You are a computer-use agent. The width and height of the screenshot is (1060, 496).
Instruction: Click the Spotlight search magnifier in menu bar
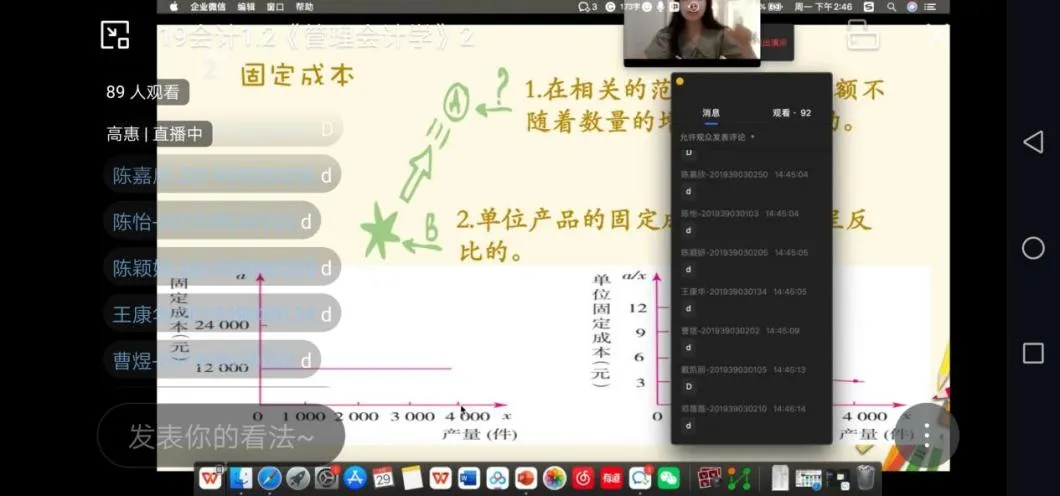coord(889,7)
